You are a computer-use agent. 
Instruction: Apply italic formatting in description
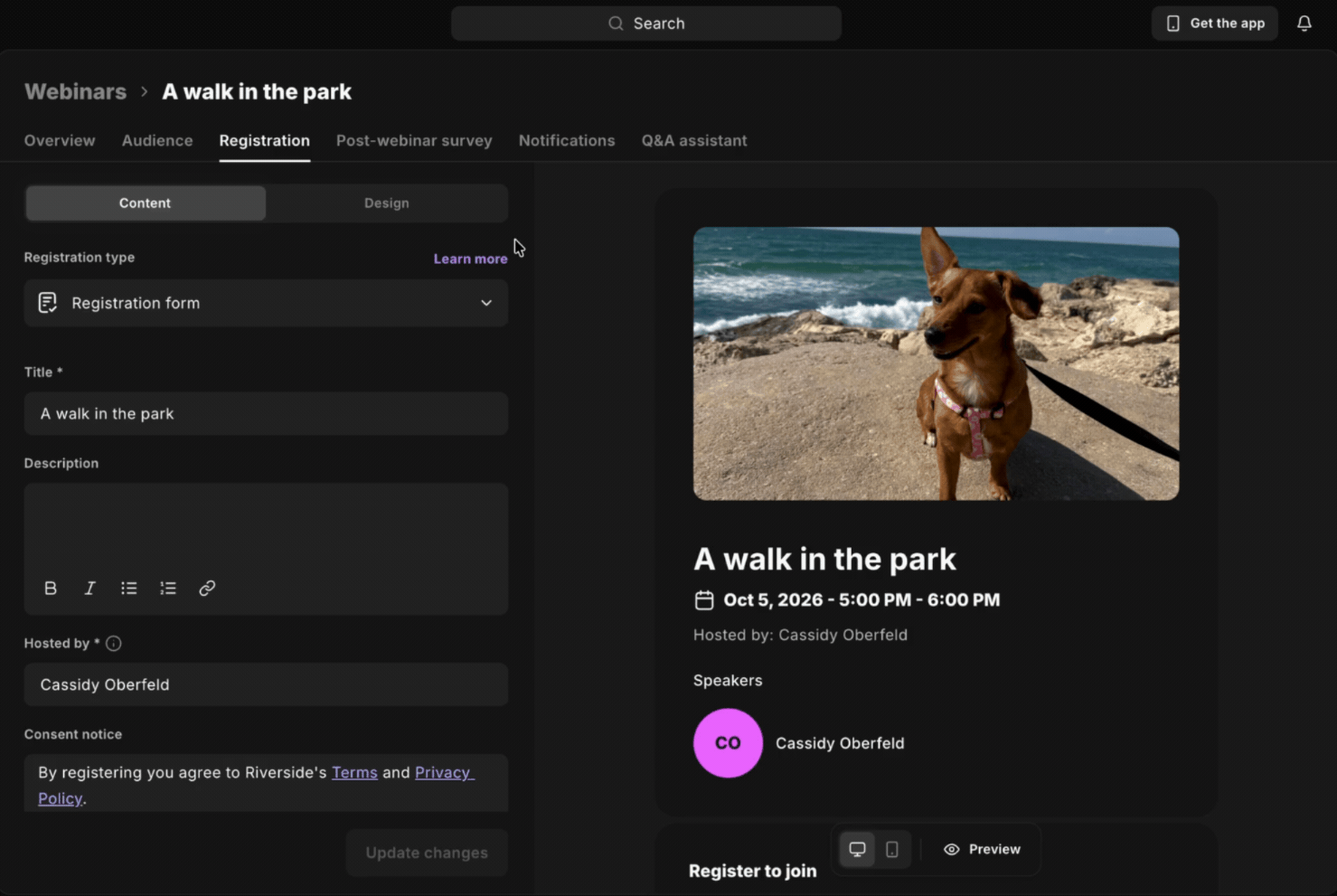coord(89,589)
